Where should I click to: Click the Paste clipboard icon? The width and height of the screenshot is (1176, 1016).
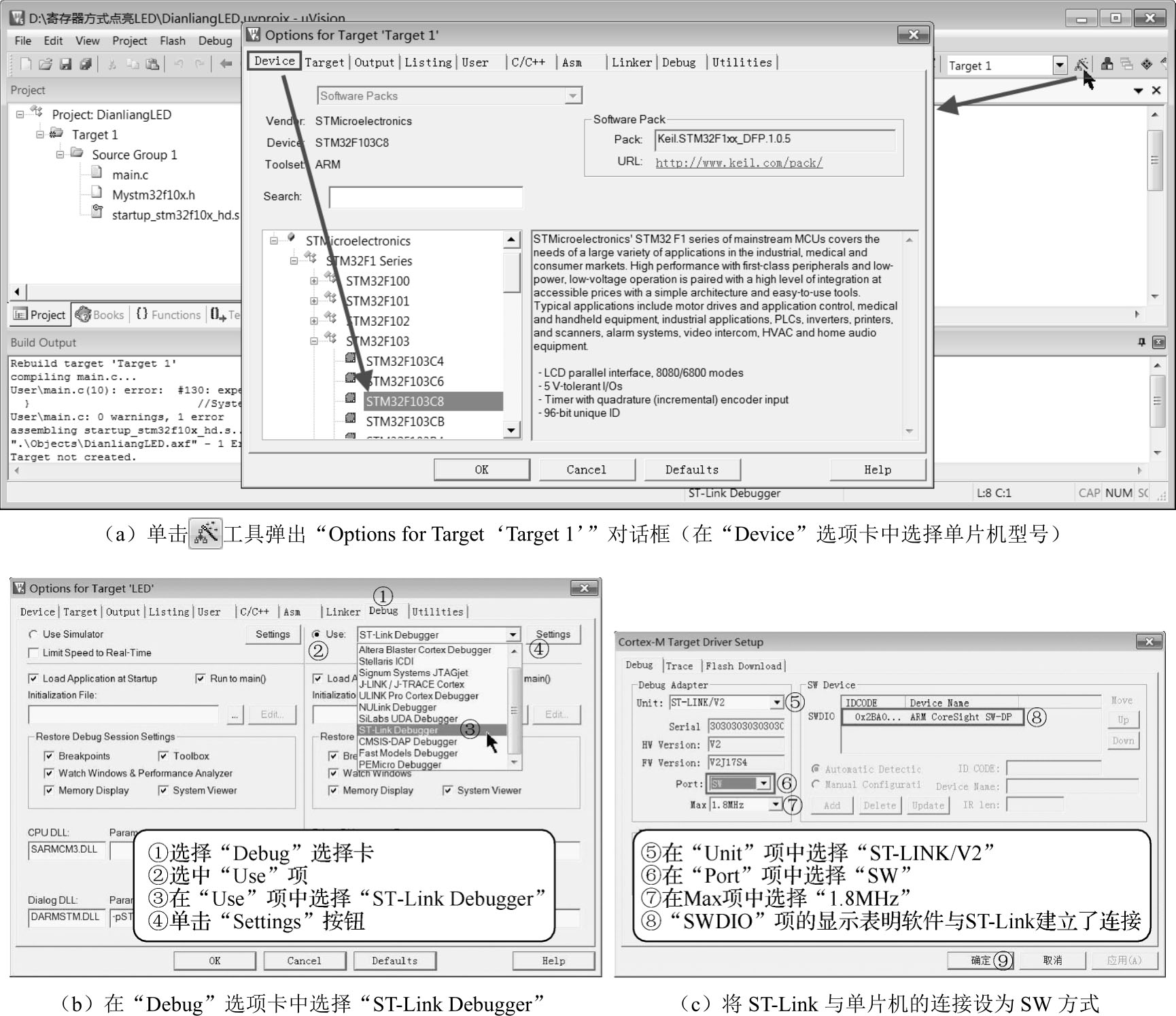[x=153, y=64]
